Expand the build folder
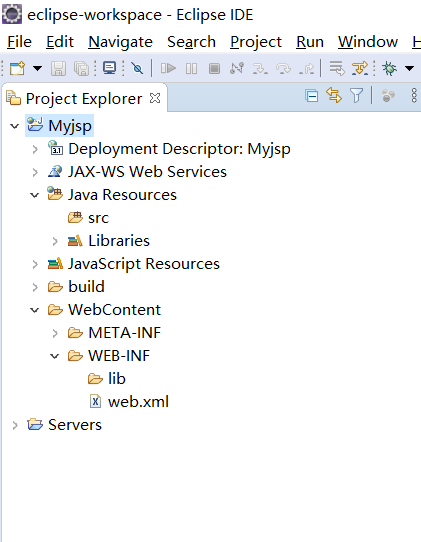The width and height of the screenshot is (421, 542). pos(35,287)
